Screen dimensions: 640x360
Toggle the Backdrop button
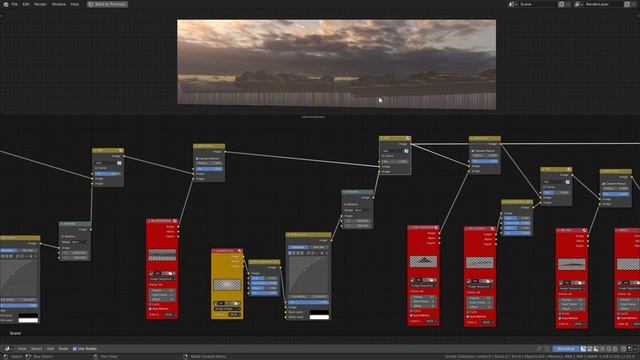pyautogui.click(x=566, y=349)
